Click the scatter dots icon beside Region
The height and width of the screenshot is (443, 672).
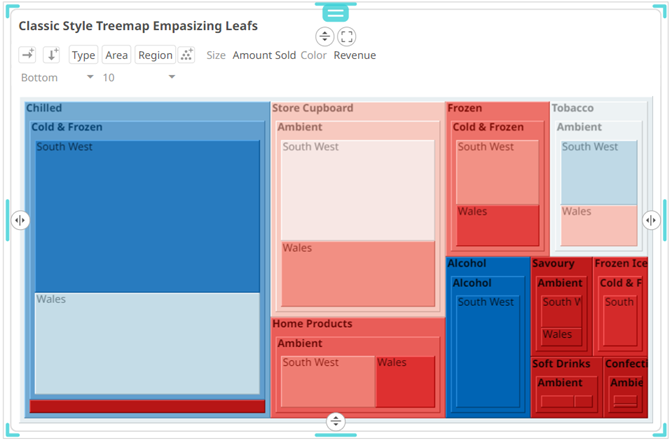click(186, 55)
